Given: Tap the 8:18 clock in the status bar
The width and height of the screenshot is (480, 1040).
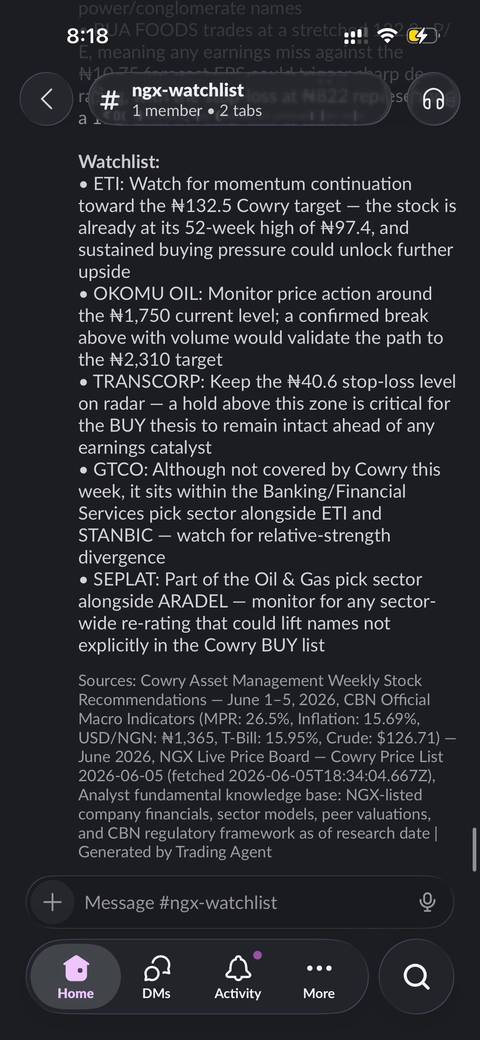Looking at the screenshot, I should pos(88,36).
